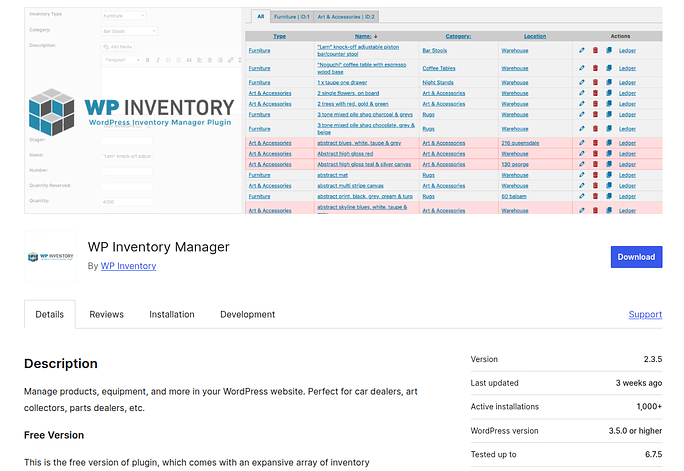Click the edit pencil for "abstract mat"
The height and width of the screenshot is (471, 684).
581,175
